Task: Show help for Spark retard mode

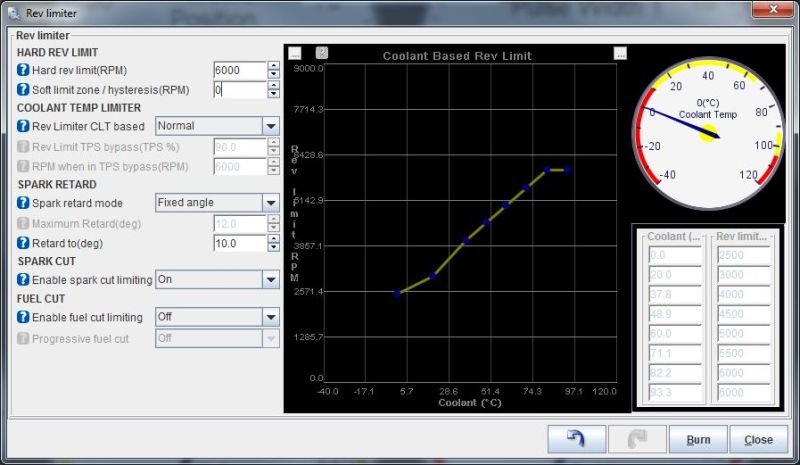Action: click(24, 203)
